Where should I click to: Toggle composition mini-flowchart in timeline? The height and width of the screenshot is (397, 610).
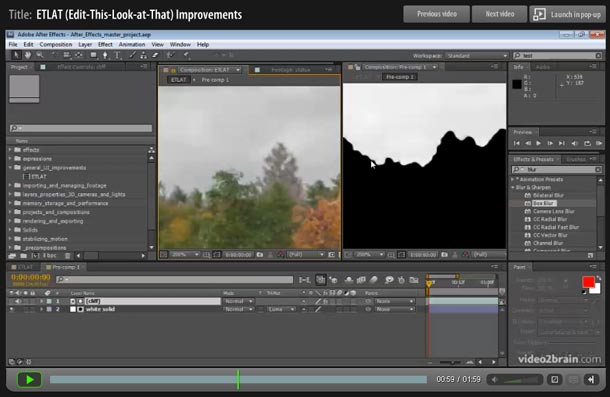point(304,279)
